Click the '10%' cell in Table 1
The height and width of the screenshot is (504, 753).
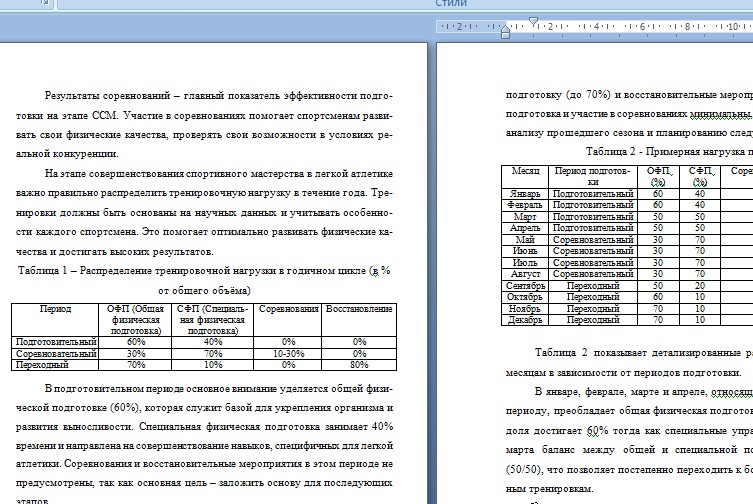pyautogui.click(x=212, y=365)
